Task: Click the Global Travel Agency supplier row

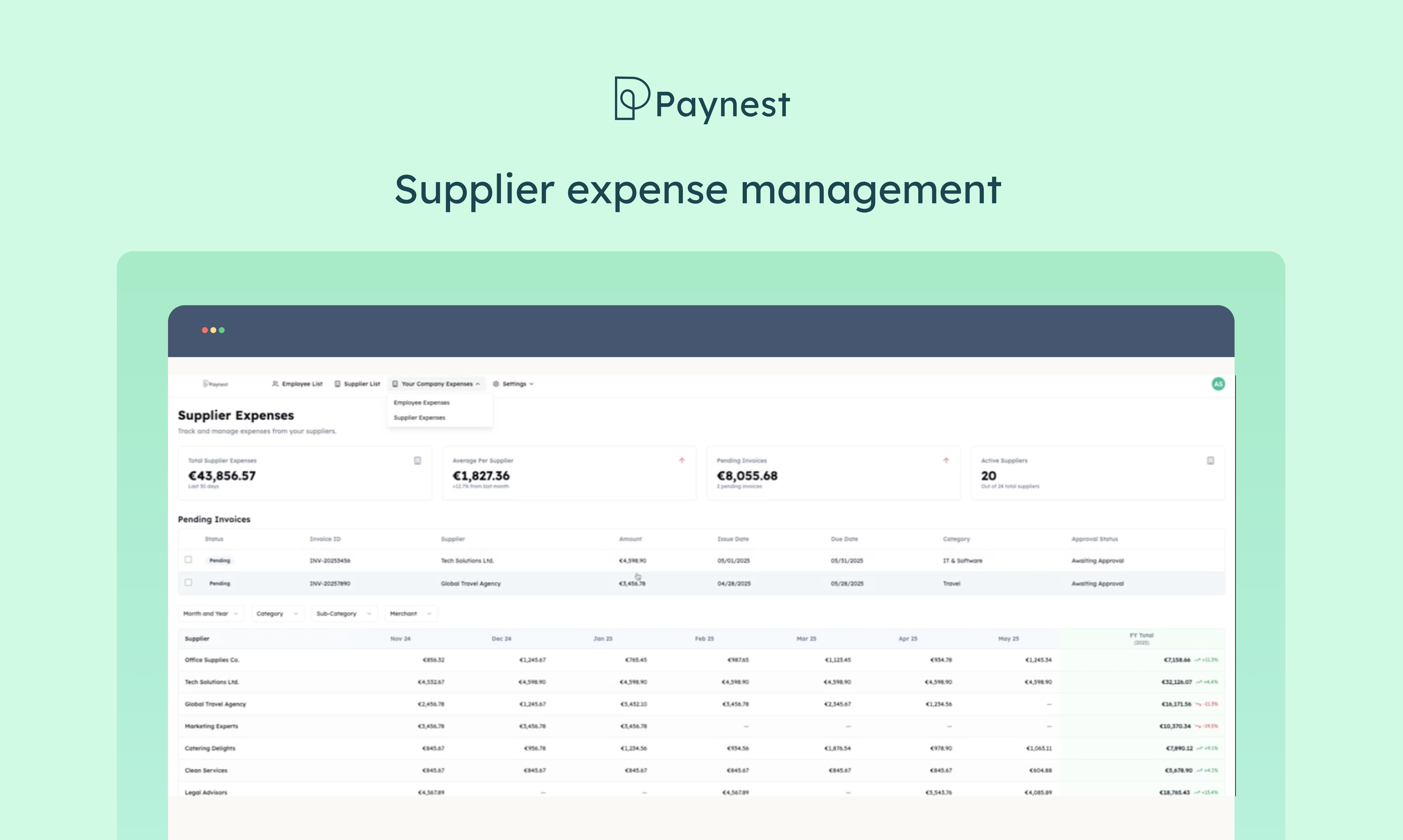Action: 216,704
